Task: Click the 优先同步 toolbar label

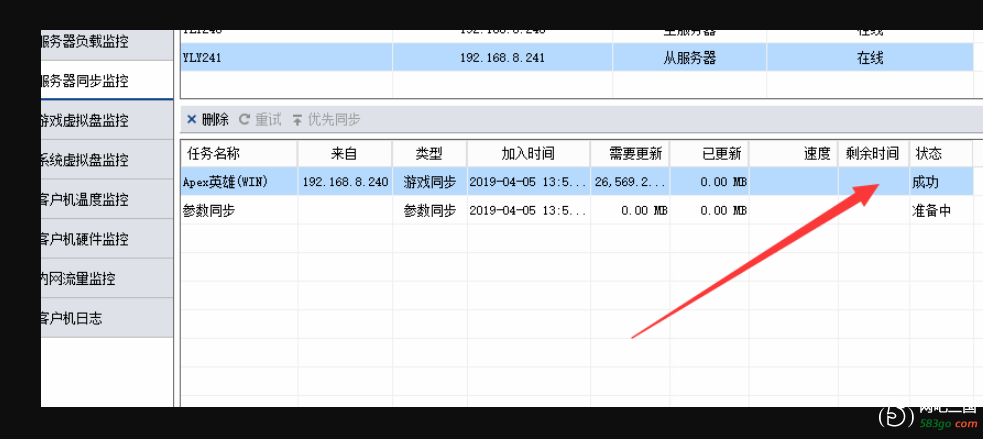Action: pos(334,119)
